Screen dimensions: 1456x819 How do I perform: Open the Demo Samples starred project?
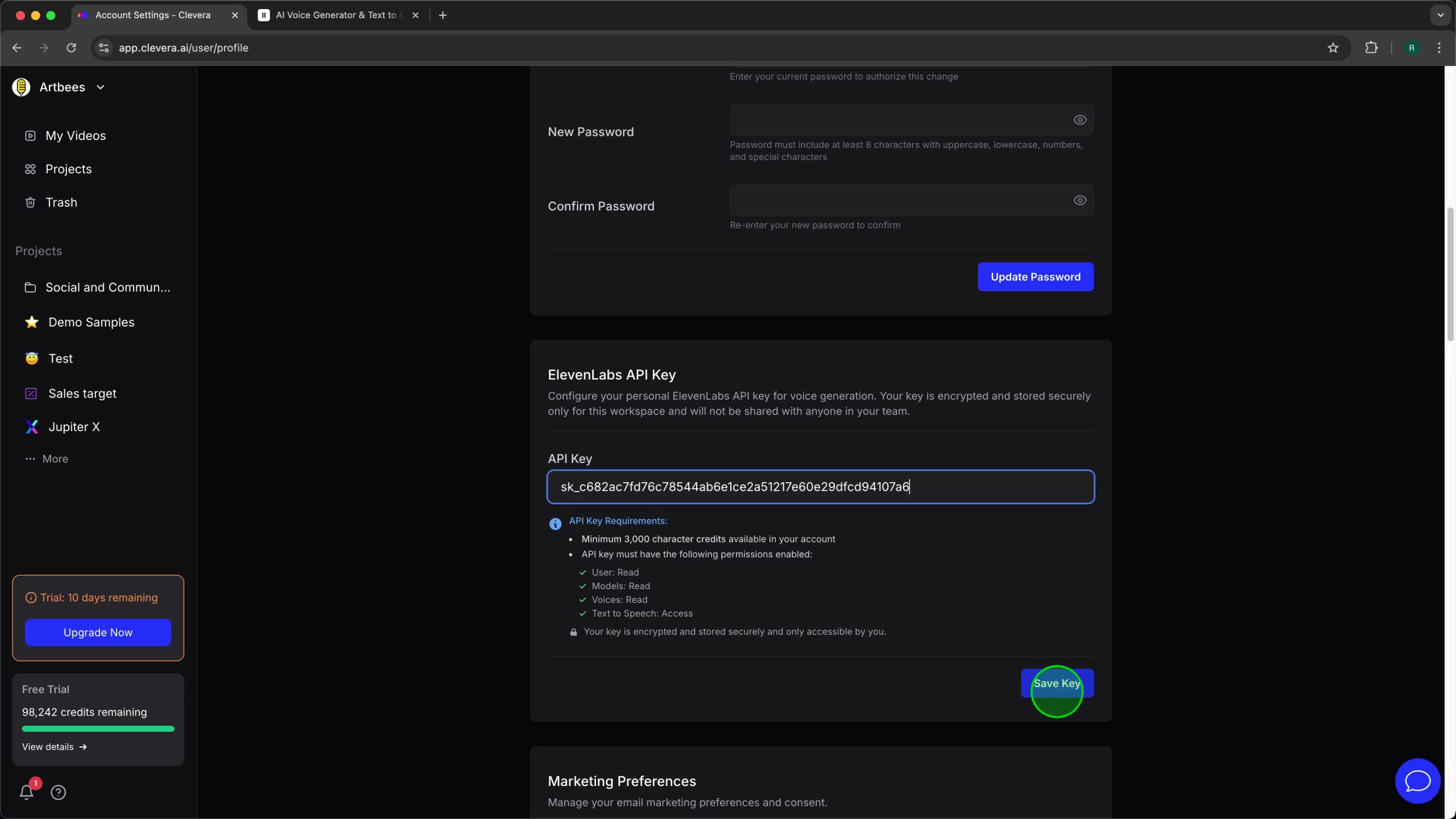[91, 322]
